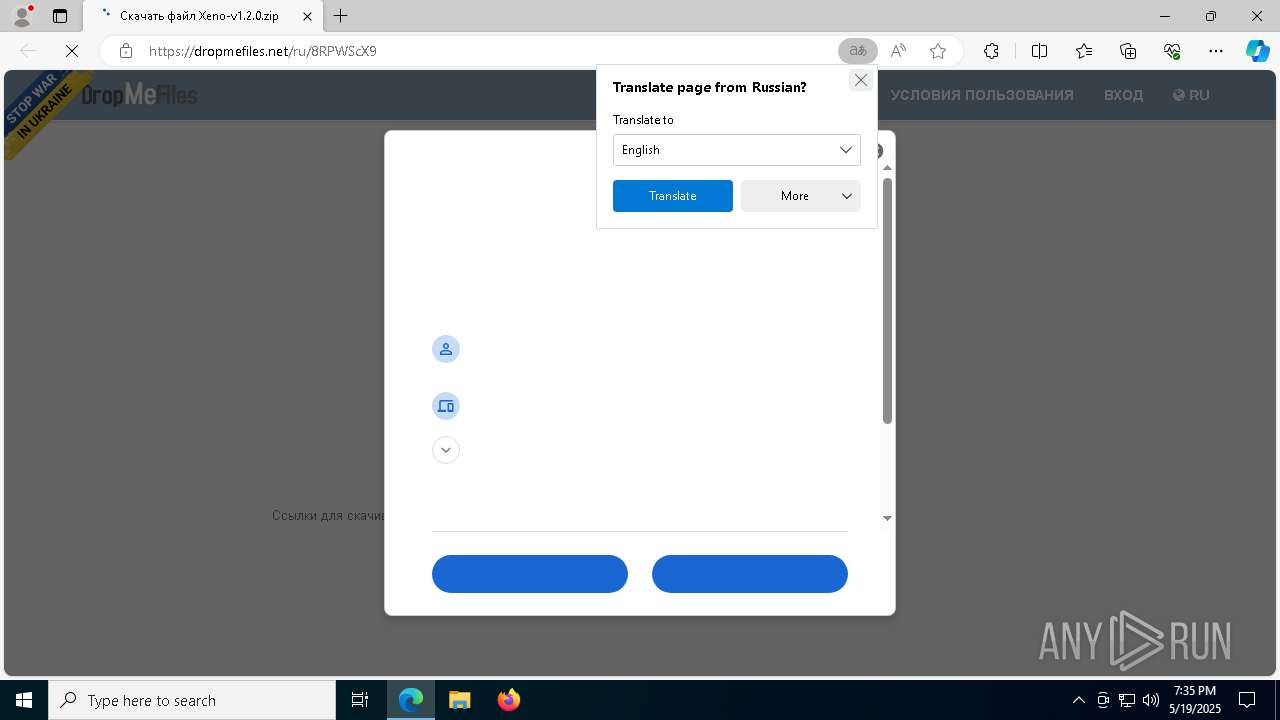Close the Xeno-v1.2.0.zip tab
The width and height of the screenshot is (1280, 720).
307,16
